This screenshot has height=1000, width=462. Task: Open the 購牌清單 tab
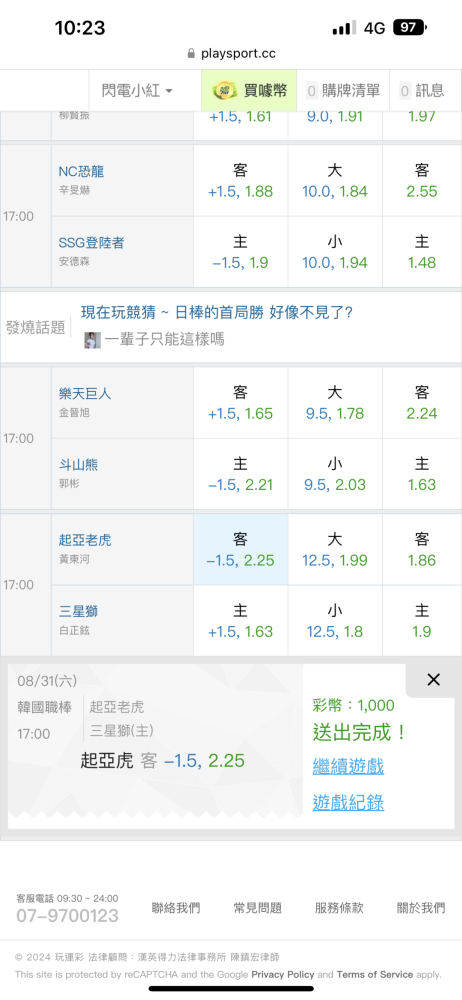(x=343, y=91)
